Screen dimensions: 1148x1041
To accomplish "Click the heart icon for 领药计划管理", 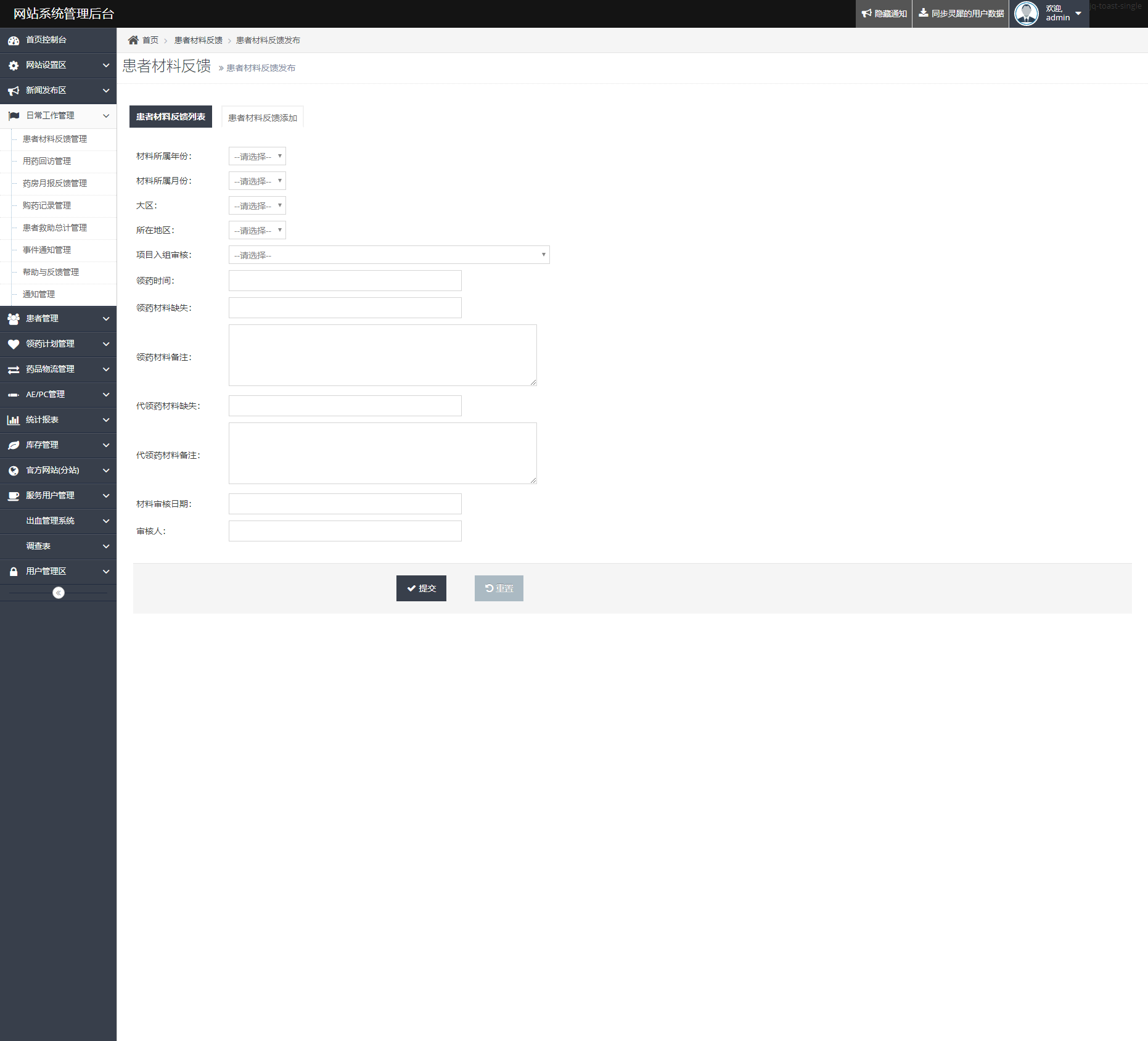I will (14, 344).
